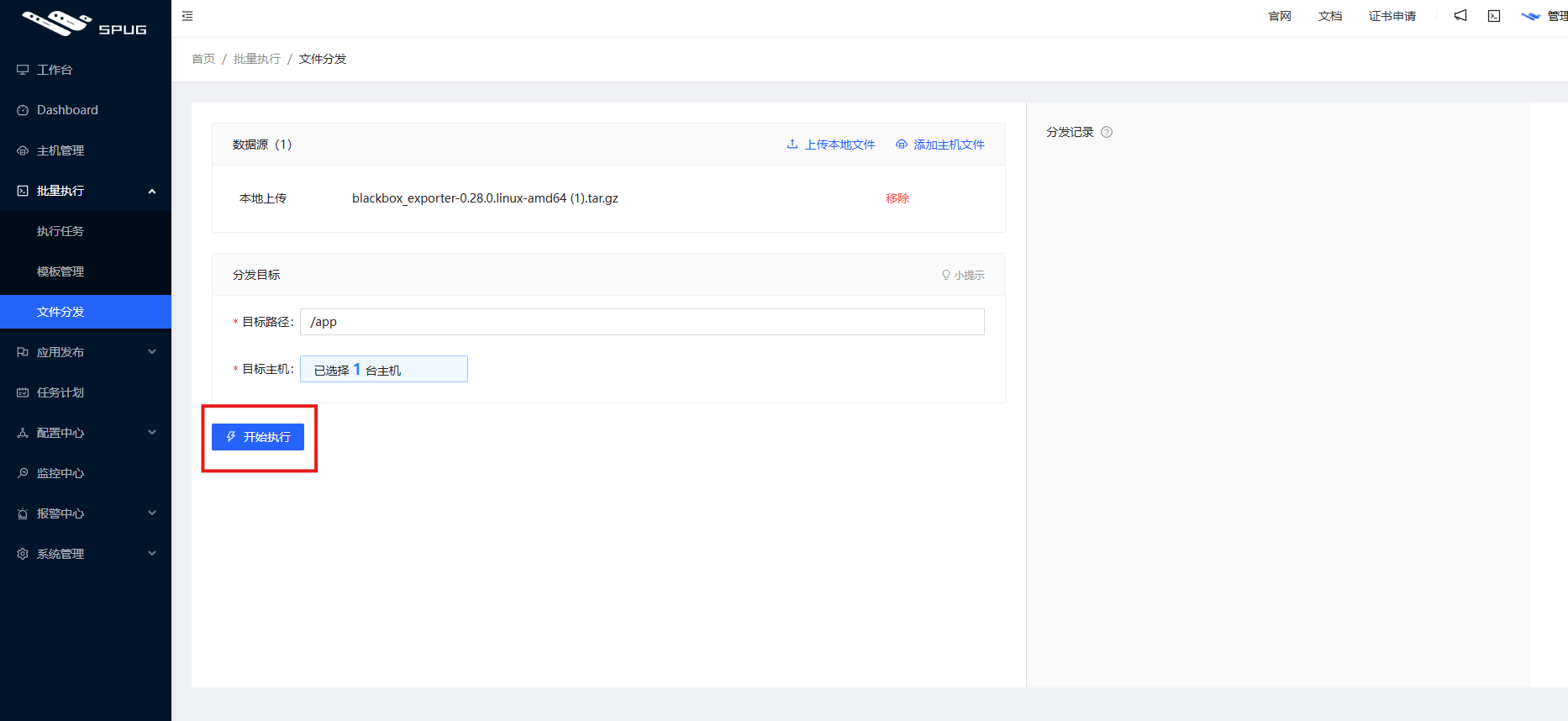The height and width of the screenshot is (721, 1568).
Task: Focus the 目标路径 input field
Action: [x=642, y=322]
